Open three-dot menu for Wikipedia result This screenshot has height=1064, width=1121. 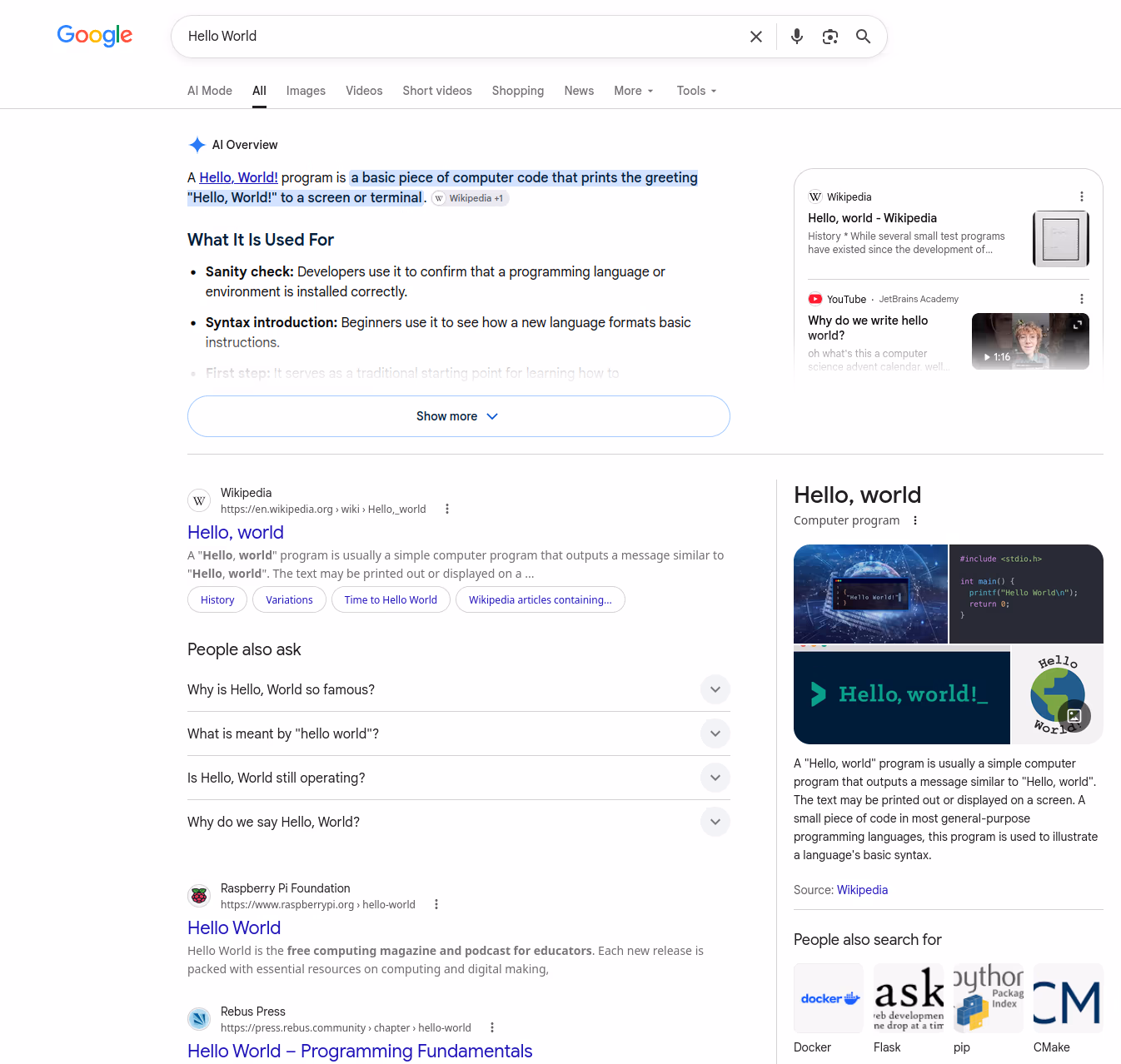(x=447, y=509)
